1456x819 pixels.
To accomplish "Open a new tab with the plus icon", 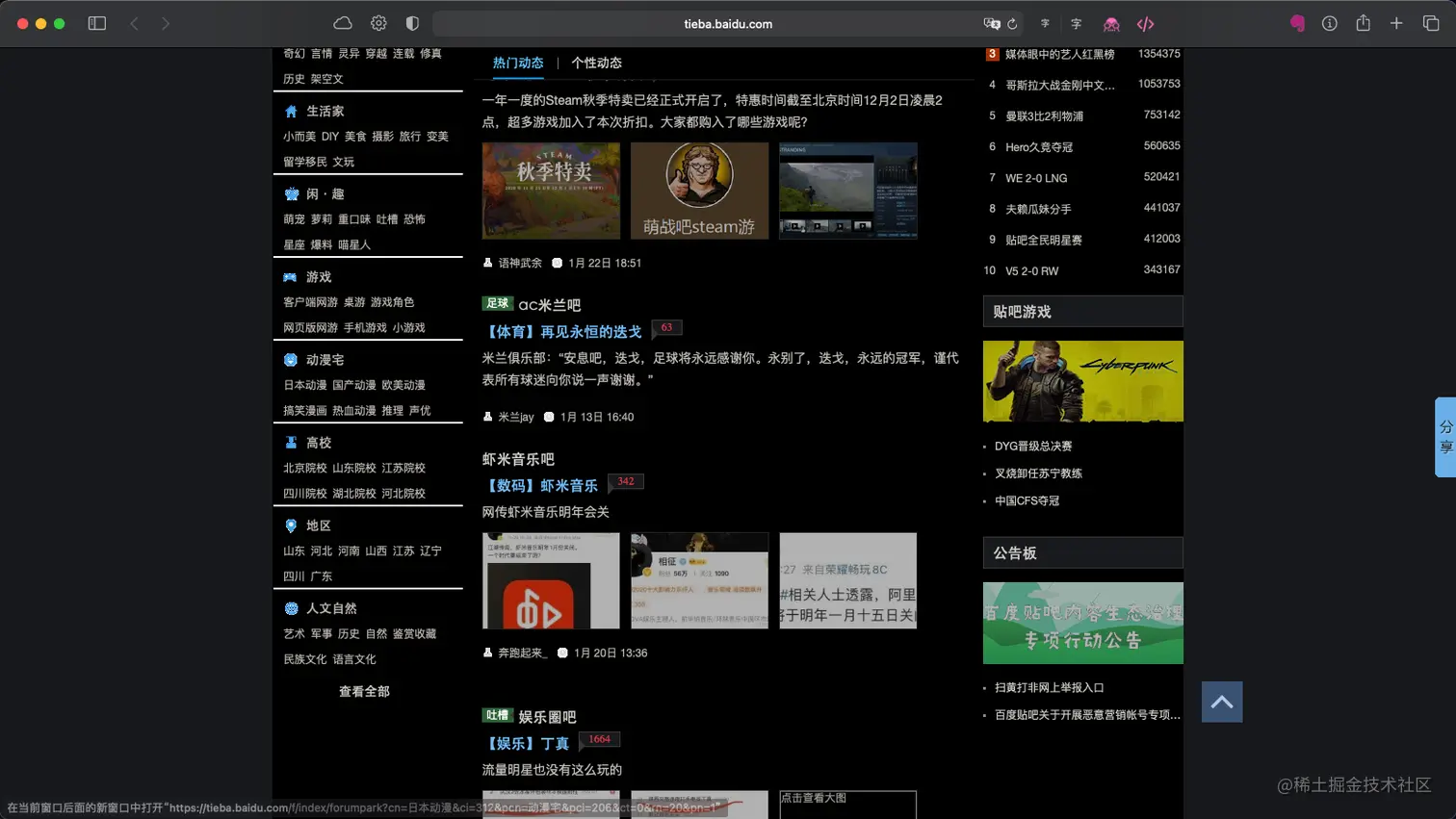I will pos(1396,23).
